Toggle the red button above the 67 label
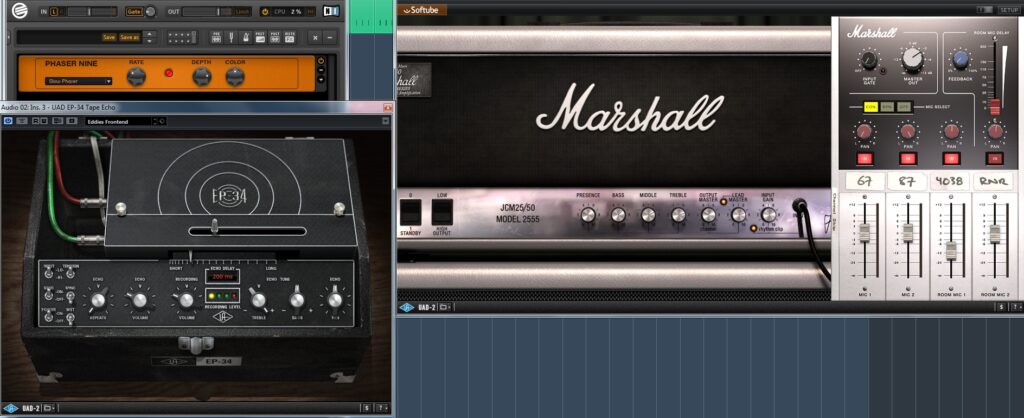The width and height of the screenshot is (1024, 418). tap(864, 159)
